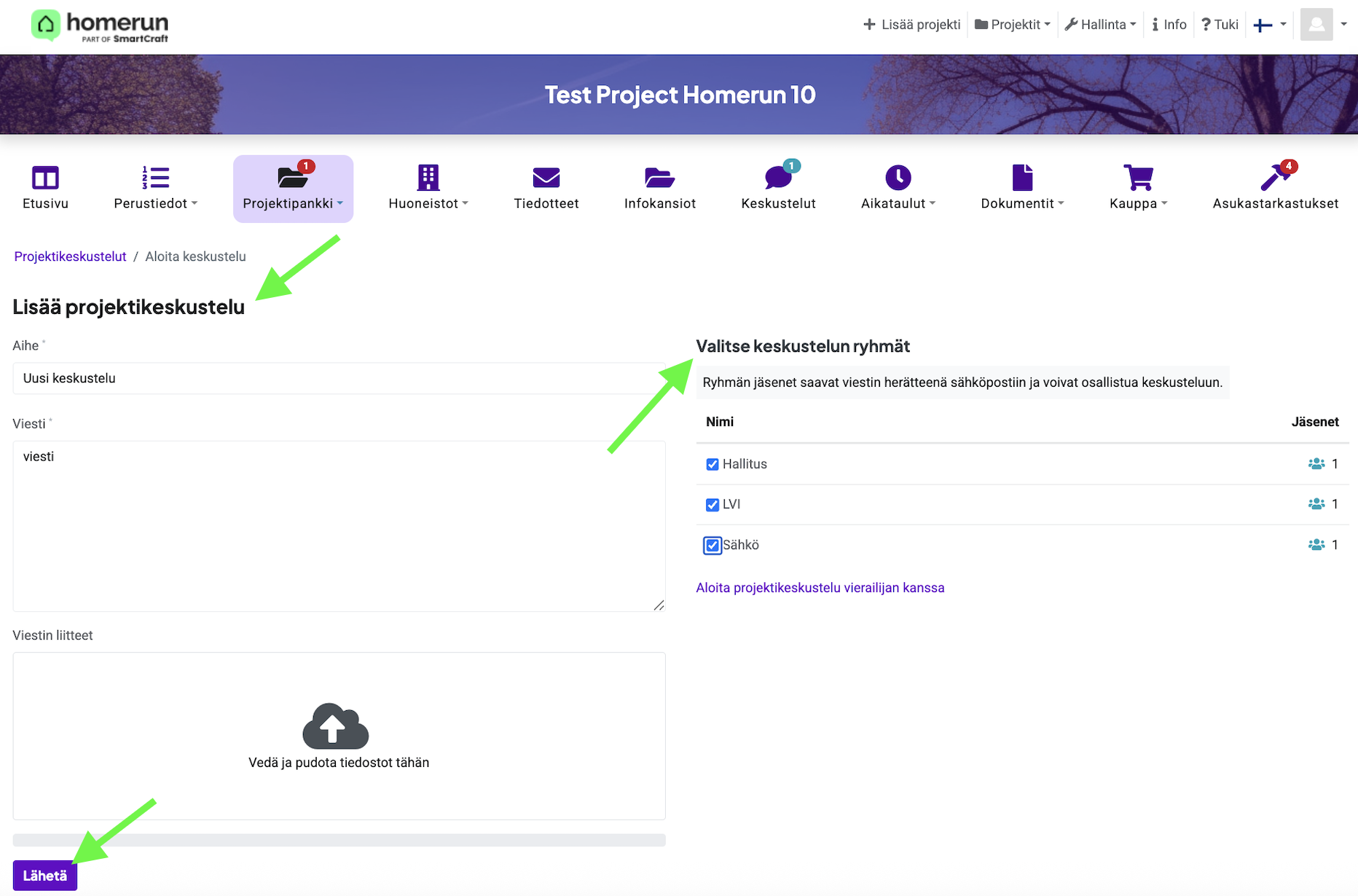
Task: Toggle the LVI group checkbox
Action: [713, 505]
